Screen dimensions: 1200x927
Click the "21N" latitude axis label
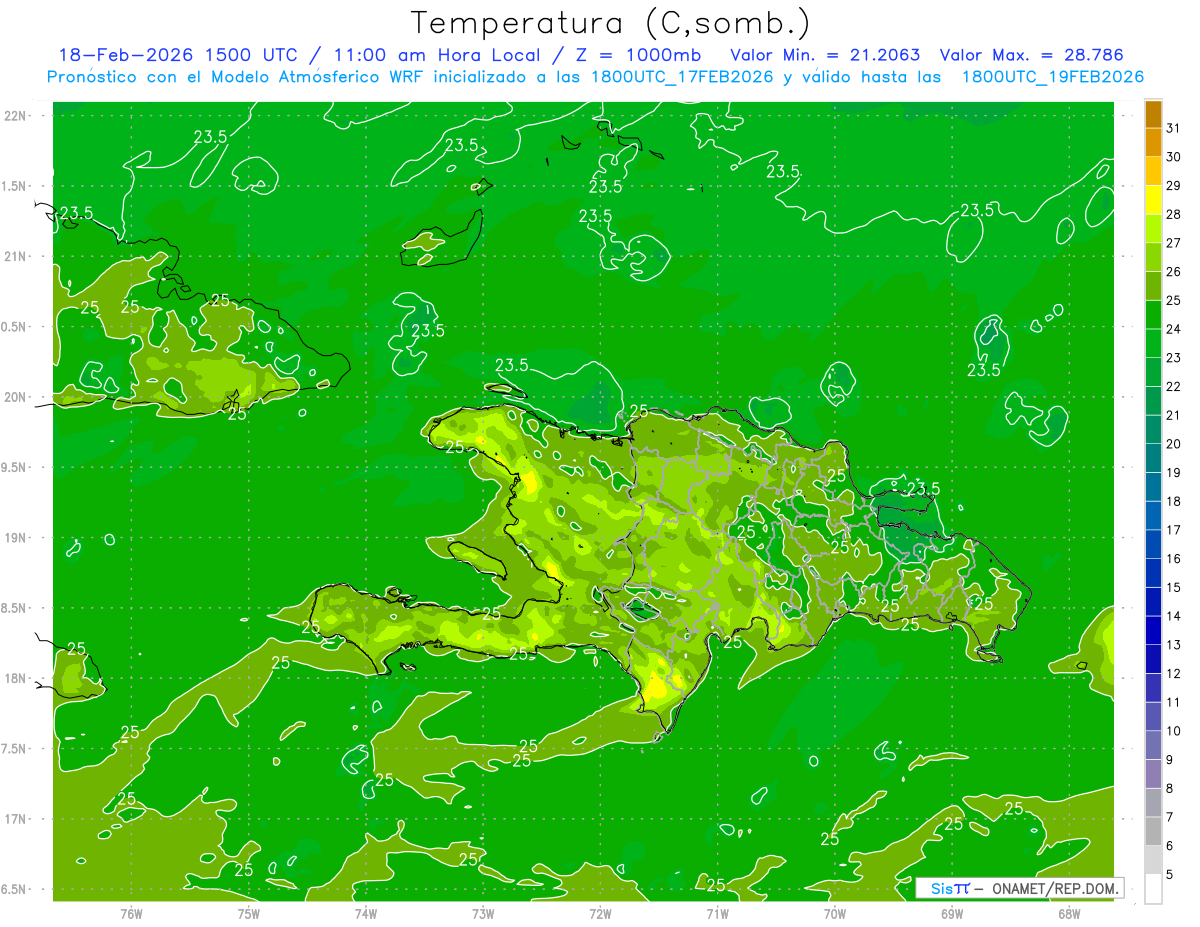click(17, 256)
